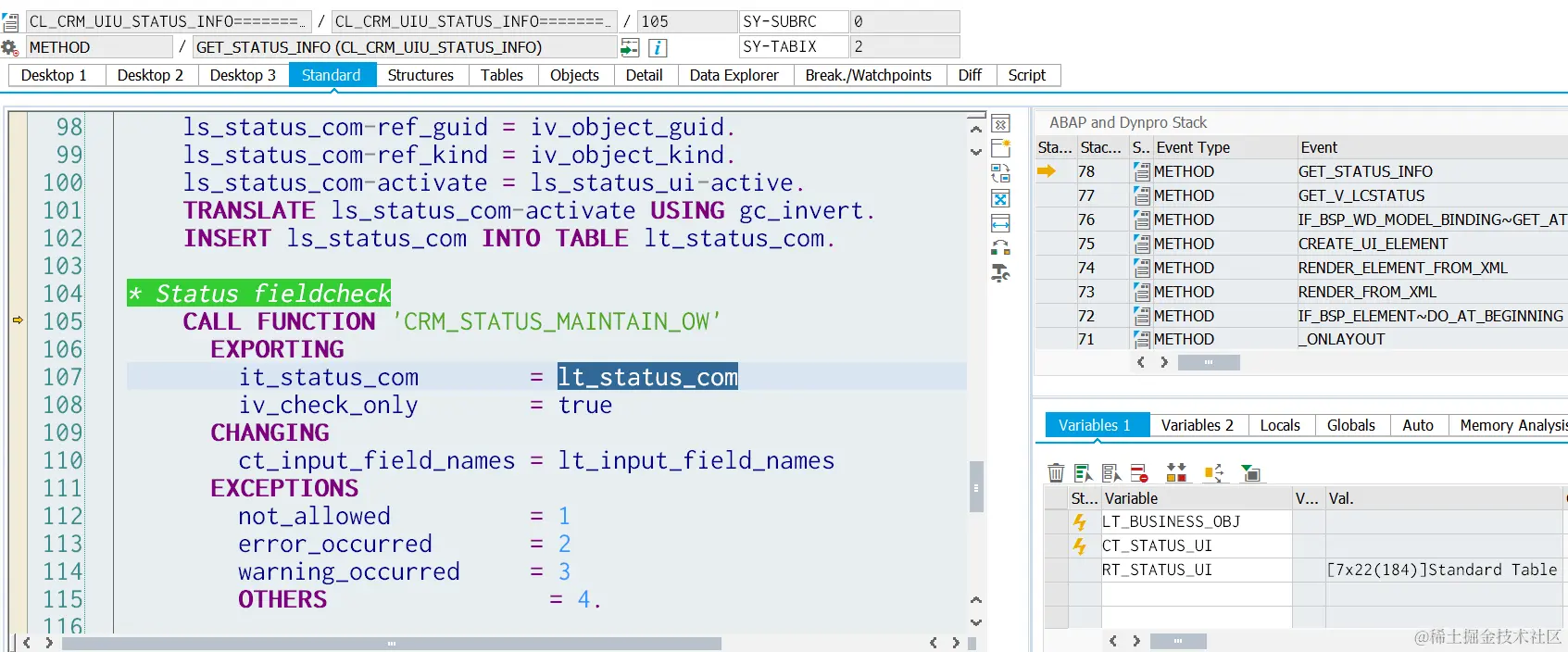Click the scroll down arrow at editor bottom
This screenshot has height=652, width=1568.
(x=976, y=622)
